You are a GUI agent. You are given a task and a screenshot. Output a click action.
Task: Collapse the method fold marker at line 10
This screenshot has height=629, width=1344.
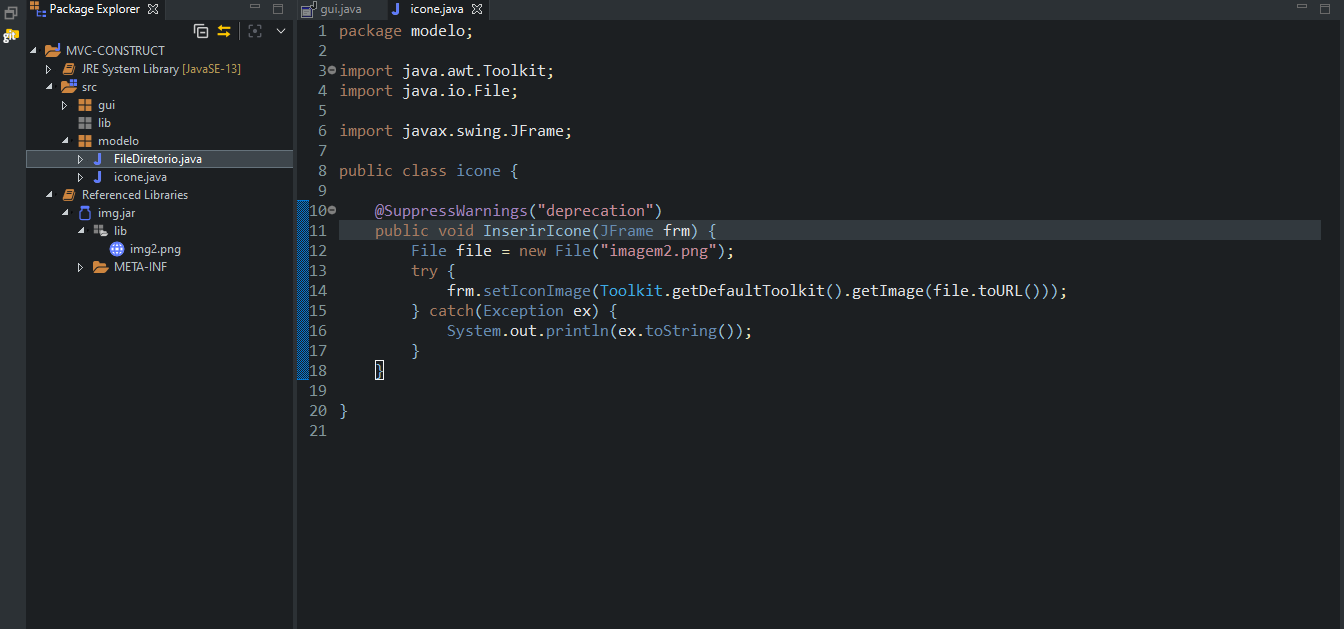pos(332,211)
